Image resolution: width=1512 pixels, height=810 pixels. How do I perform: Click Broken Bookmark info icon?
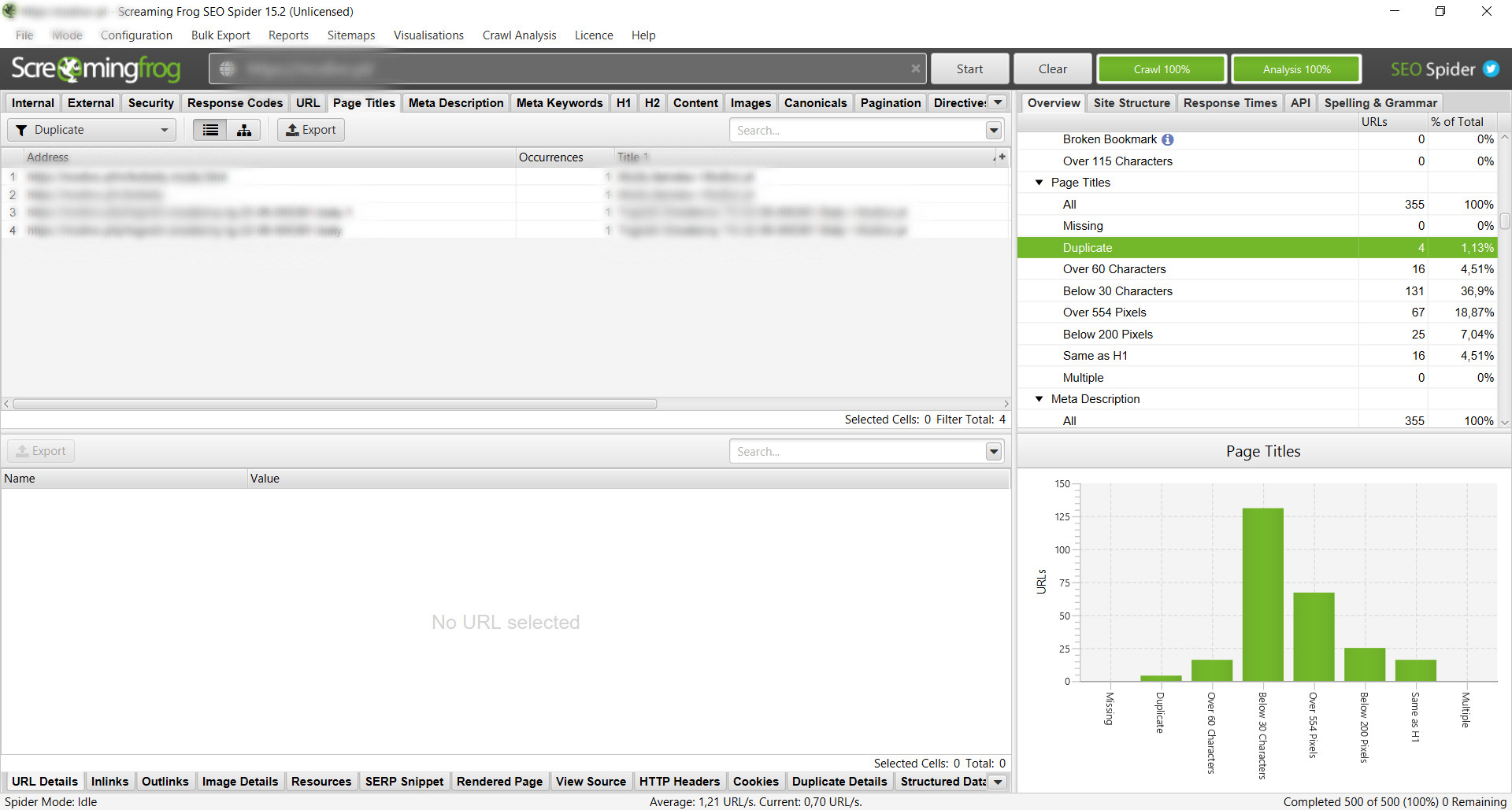pos(1168,139)
